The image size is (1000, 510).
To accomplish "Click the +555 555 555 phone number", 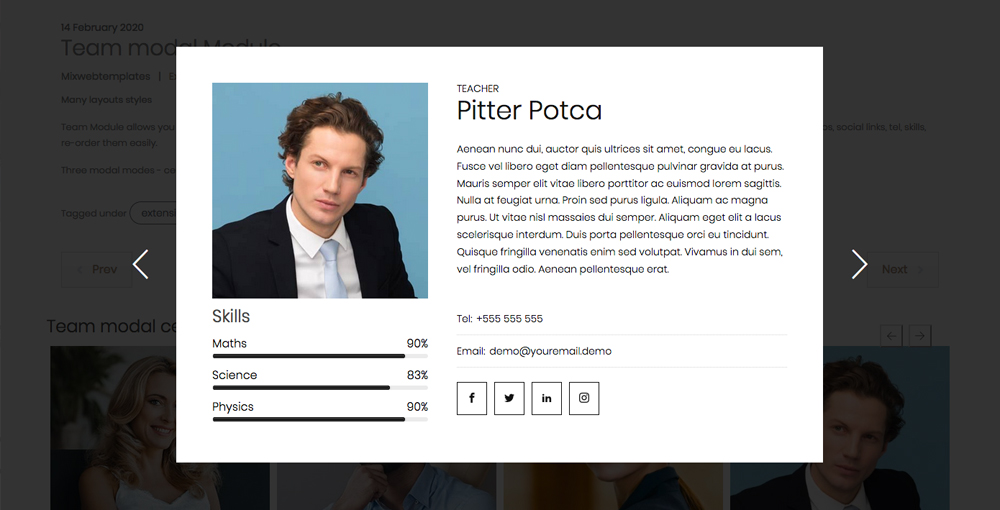I will click(x=509, y=319).
